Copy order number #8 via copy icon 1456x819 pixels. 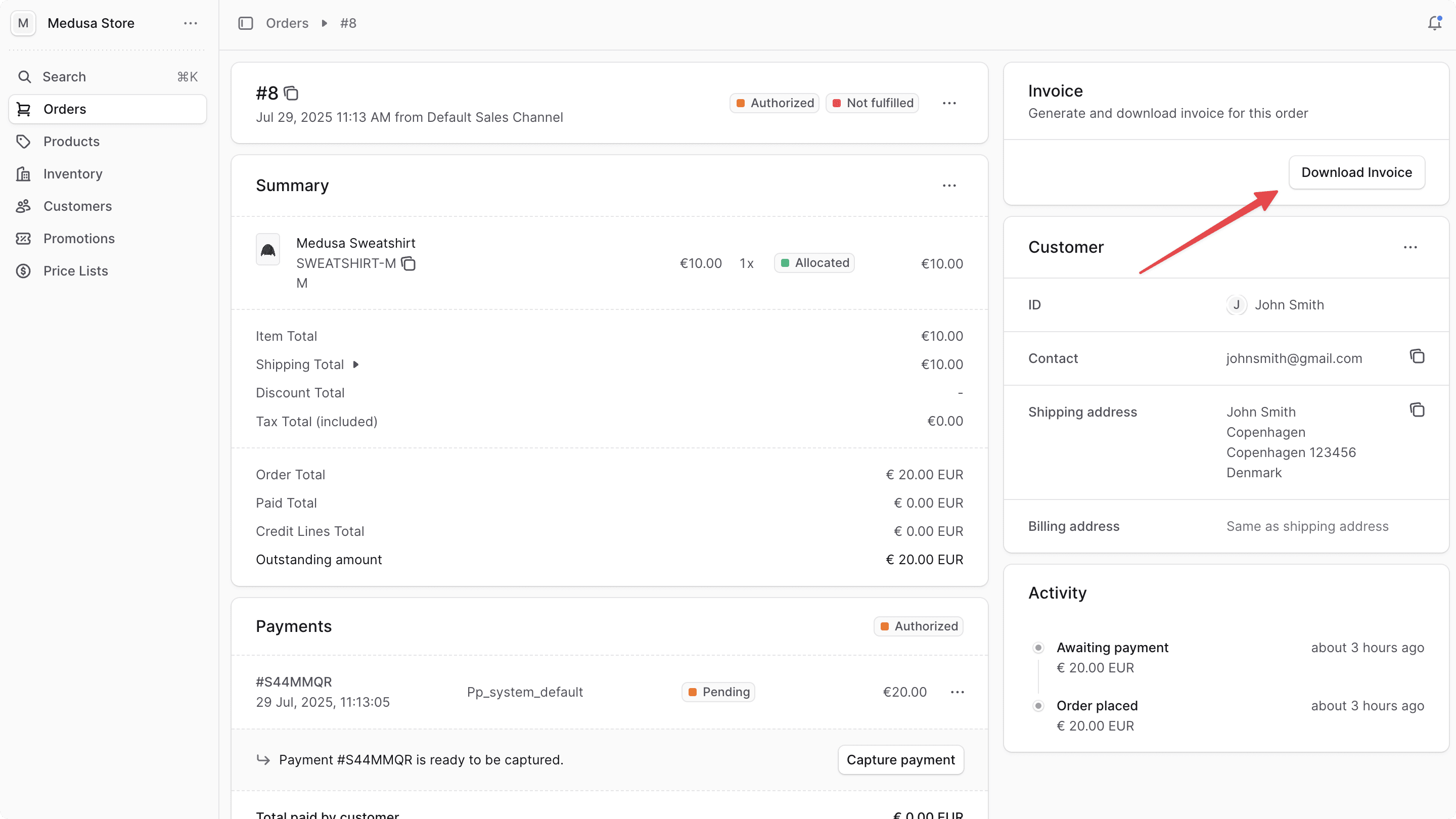tap(291, 93)
